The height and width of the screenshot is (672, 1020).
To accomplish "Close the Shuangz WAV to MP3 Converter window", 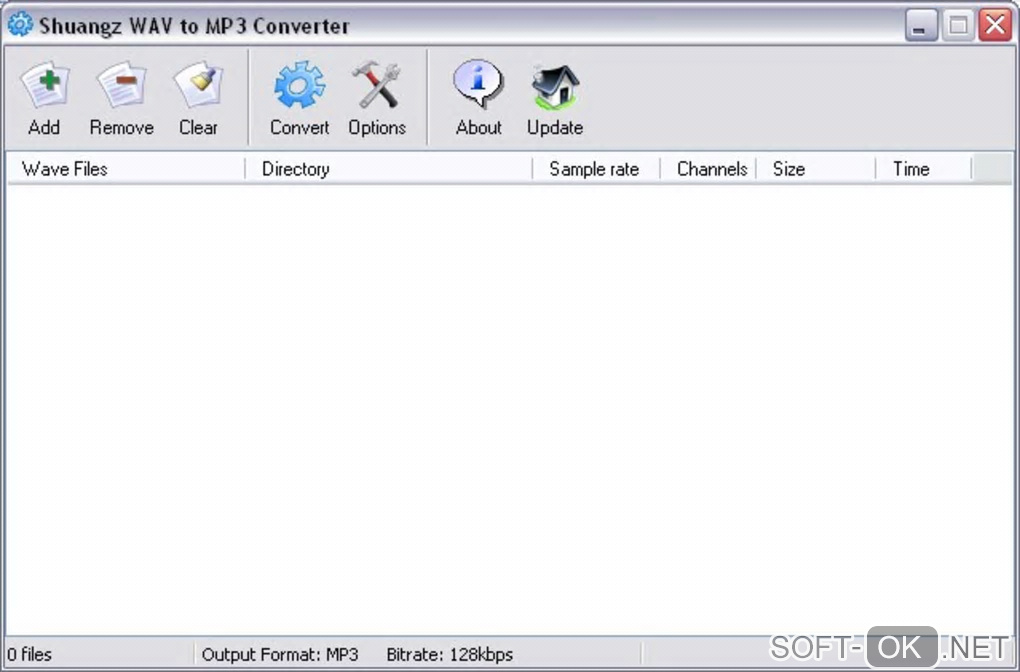I will point(995,25).
